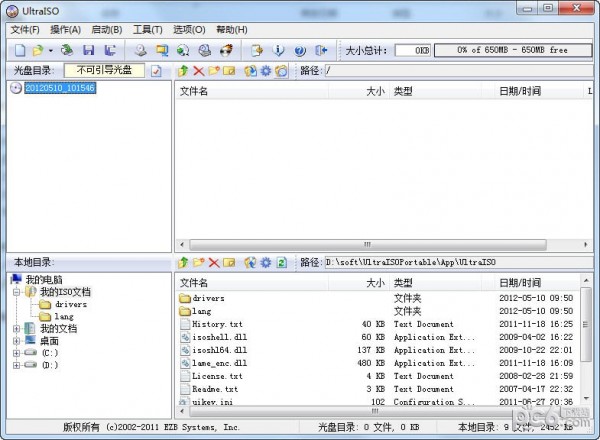The height and width of the screenshot is (440, 600).
Task: Open the blue Info icon
Action: (x=278, y=50)
